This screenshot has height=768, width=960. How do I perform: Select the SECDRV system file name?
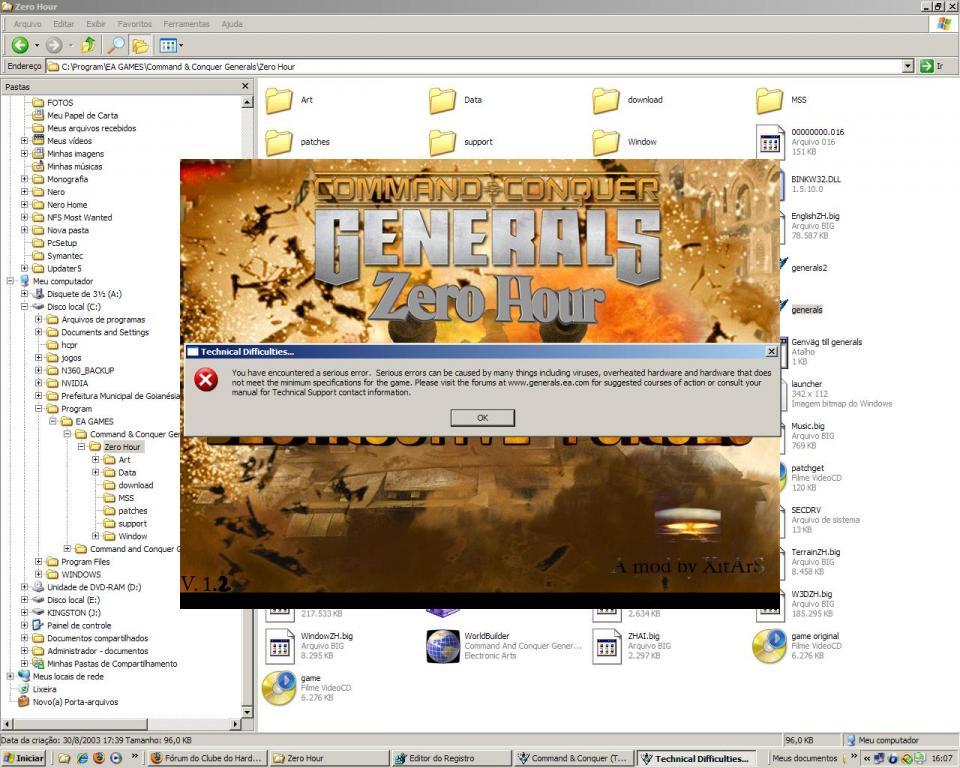pyautogui.click(x=806, y=510)
